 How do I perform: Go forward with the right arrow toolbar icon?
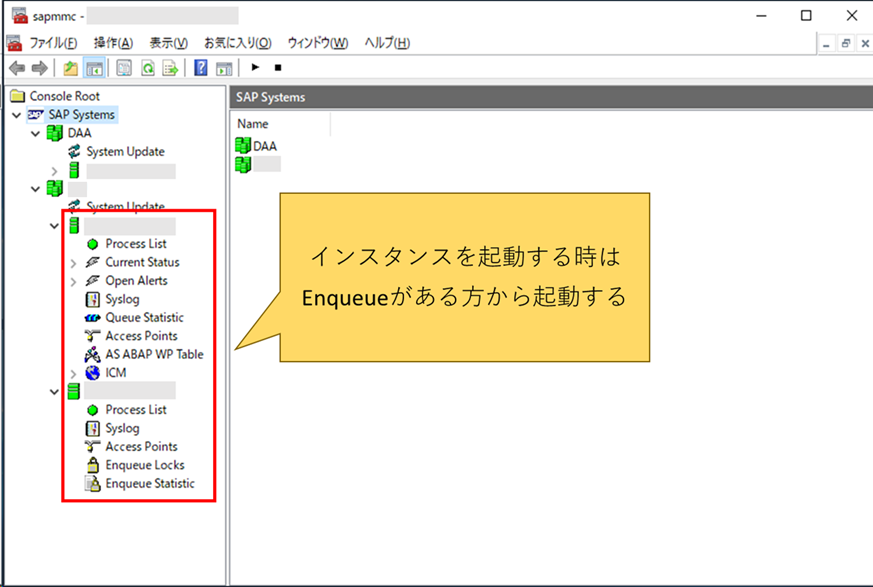click(x=40, y=69)
